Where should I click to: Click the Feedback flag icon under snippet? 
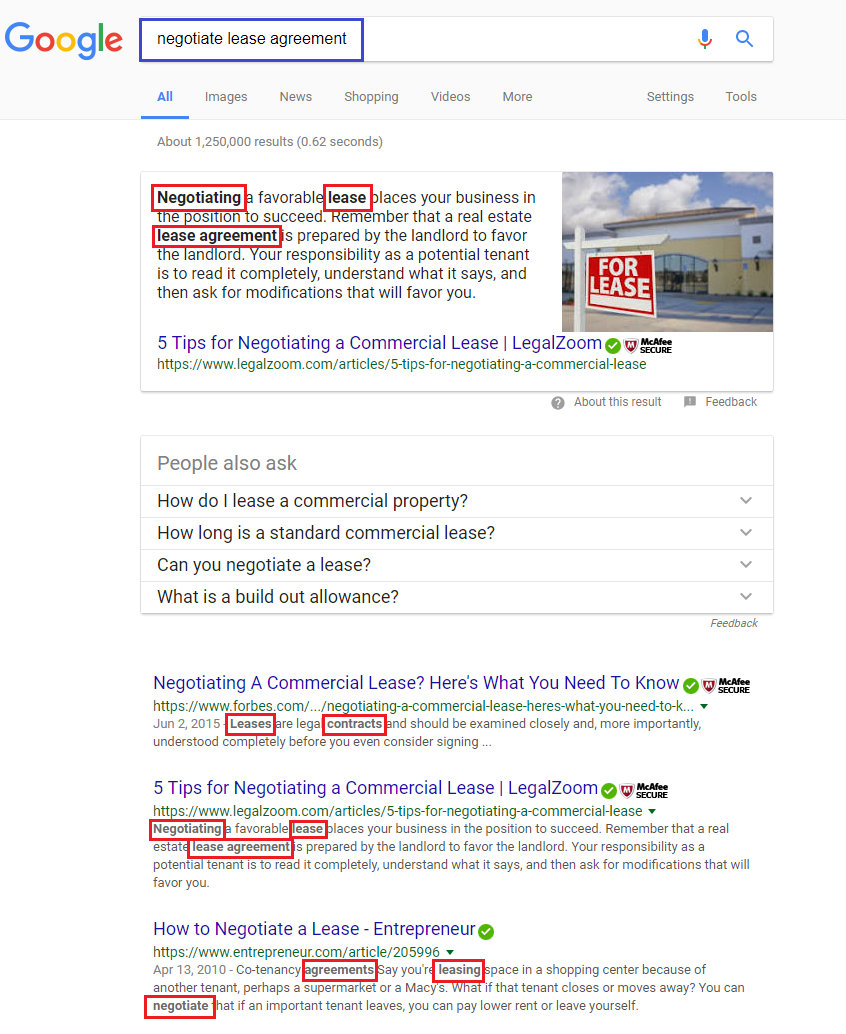click(690, 402)
